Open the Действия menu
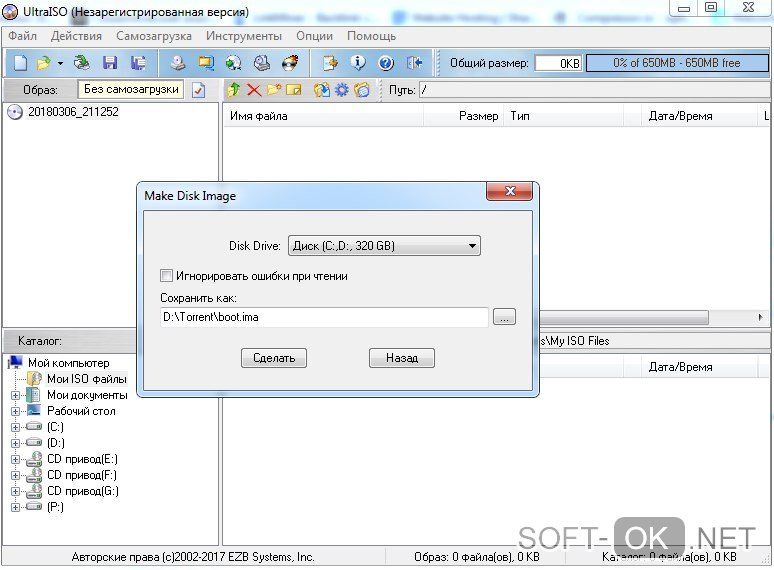This screenshot has height=570, width=774. (76, 36)
